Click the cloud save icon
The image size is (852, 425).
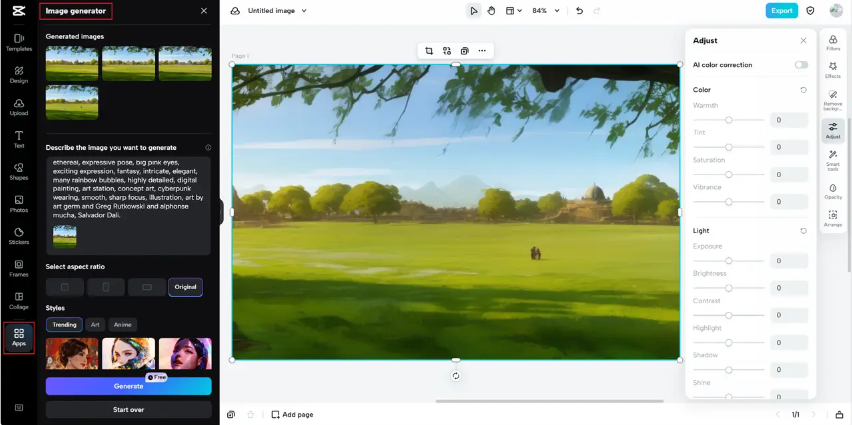(x=235, y=11)
